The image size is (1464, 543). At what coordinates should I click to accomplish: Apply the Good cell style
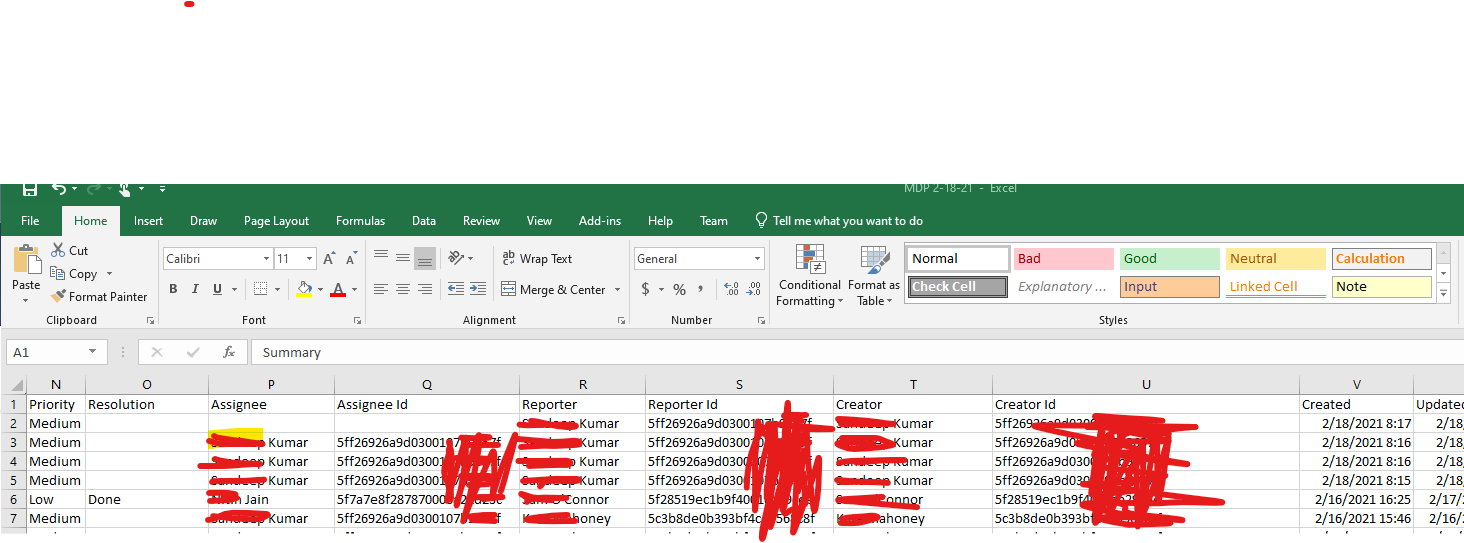click(1169, 259)
